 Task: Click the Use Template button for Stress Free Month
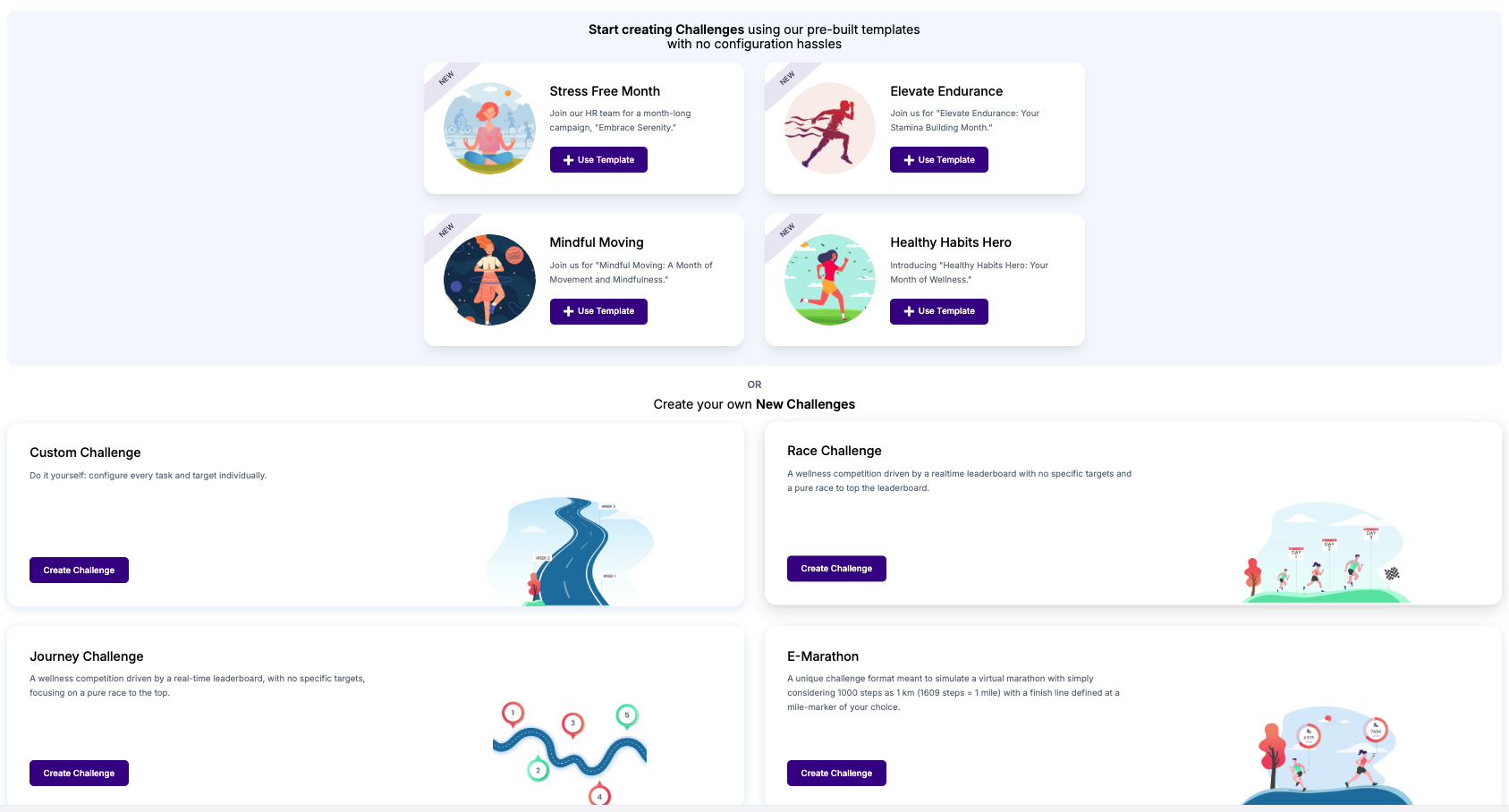pyautogui.click(x=598, y=159)
